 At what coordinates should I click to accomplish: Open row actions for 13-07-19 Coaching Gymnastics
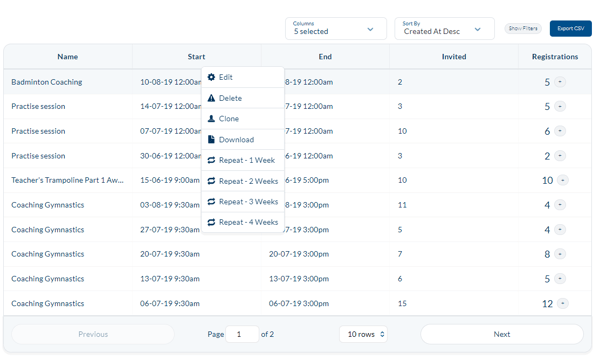point(560,279)
